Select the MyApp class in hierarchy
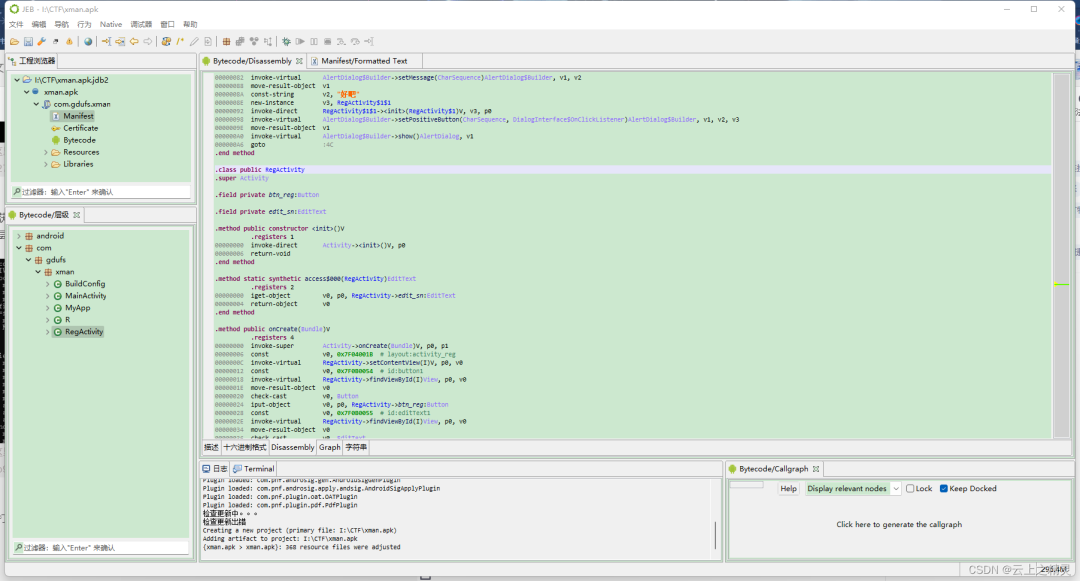The image size is (1080, 581). 77,308
